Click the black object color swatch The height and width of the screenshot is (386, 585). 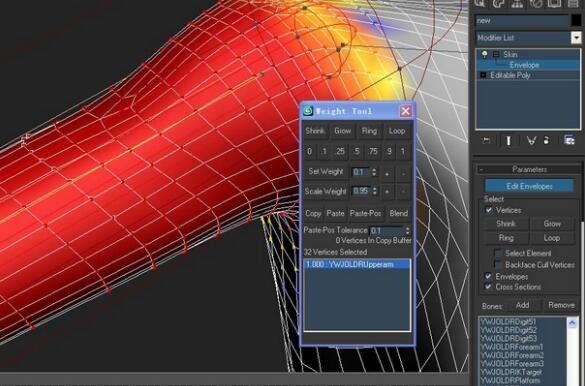(576, 21)
